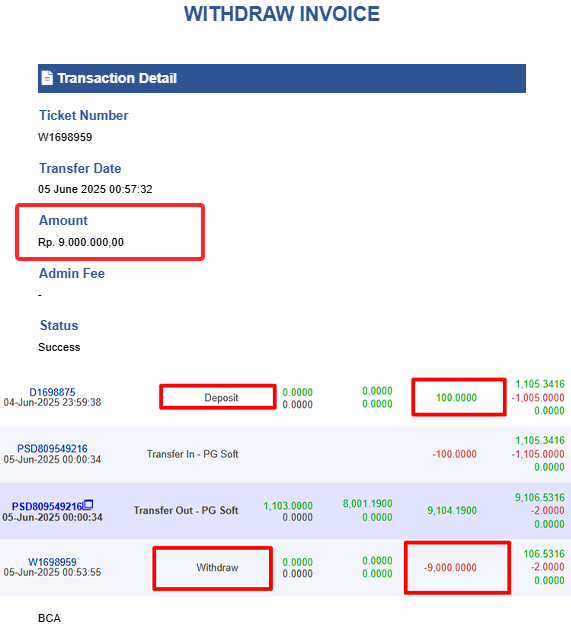Click the 9,106.5316 balance value
The image size is (571, 631).
[x=540, y=498]
